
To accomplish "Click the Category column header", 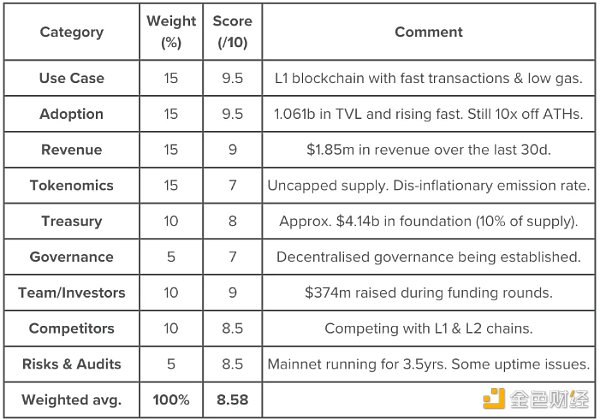I will click(x=72, y=32).
